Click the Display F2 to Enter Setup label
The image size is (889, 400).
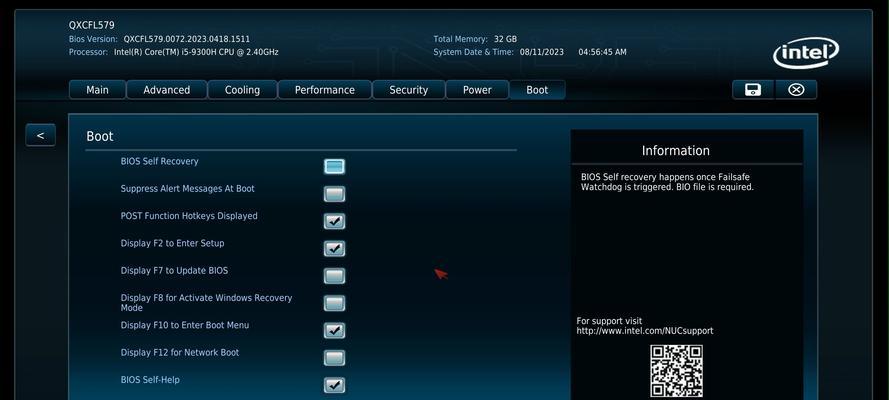tap(172, 243)
